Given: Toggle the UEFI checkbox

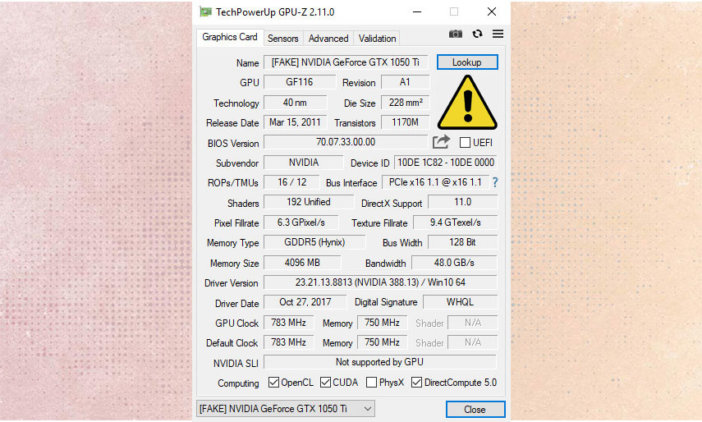Looking at the screenshot, I should tap(465, 143).
